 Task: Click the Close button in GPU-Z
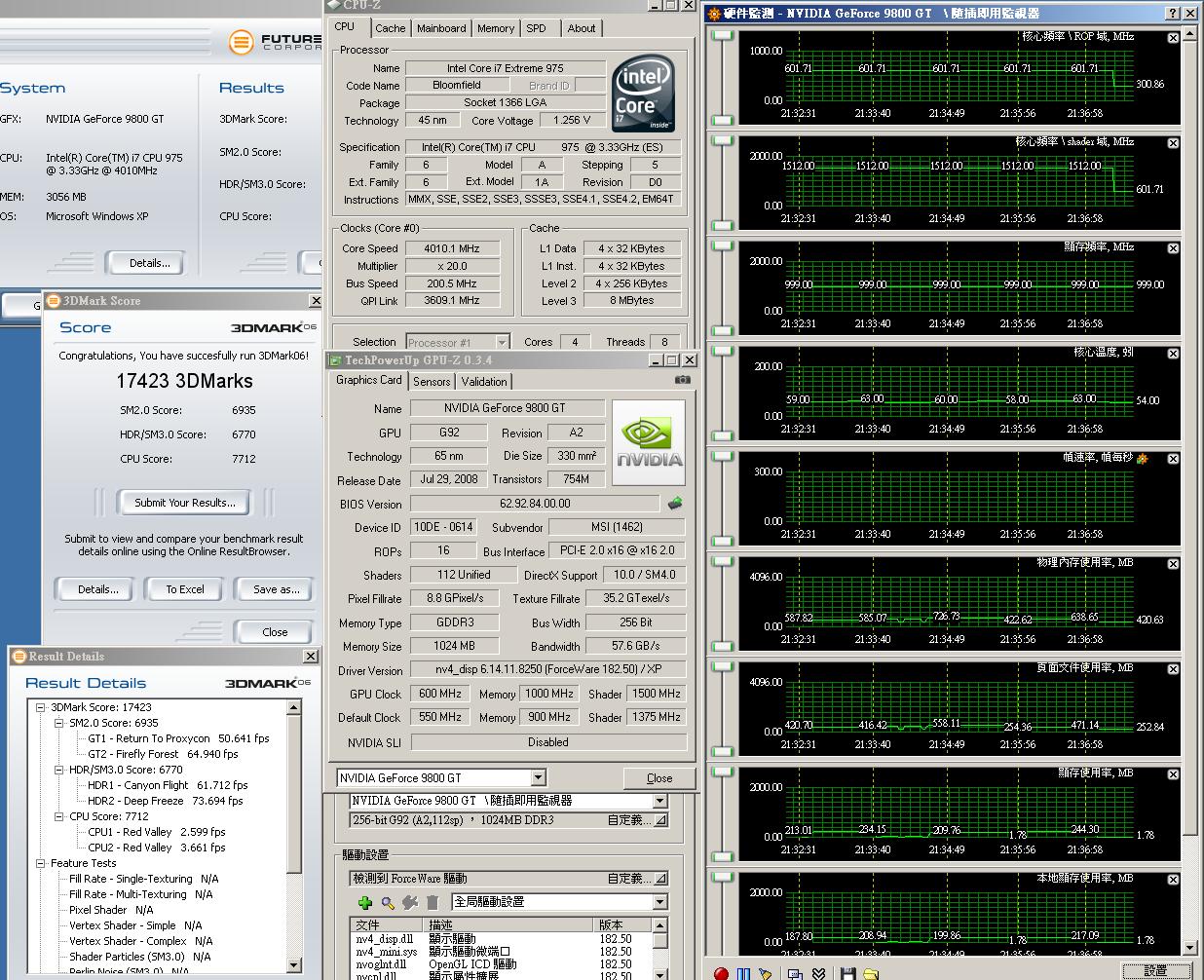point(659,778)
